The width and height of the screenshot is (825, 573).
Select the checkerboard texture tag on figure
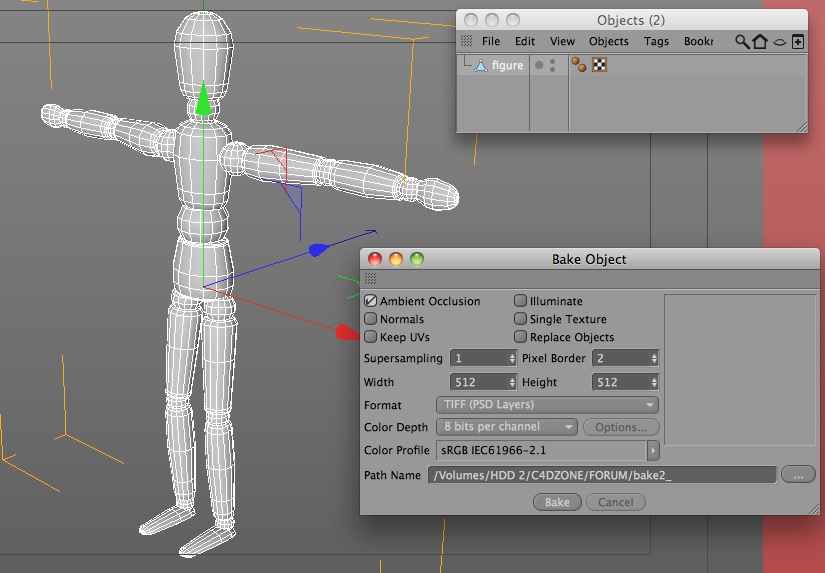pyautogui.click(x=600, y=65)
